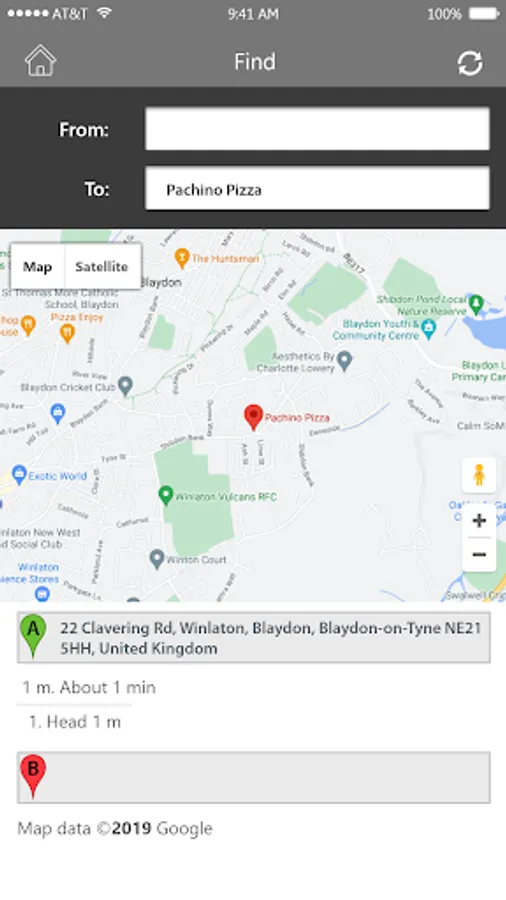The height and width of the screenshot is (900, 506).
Task: Zoom out with the minus button
Action: (x=479, y=554)
